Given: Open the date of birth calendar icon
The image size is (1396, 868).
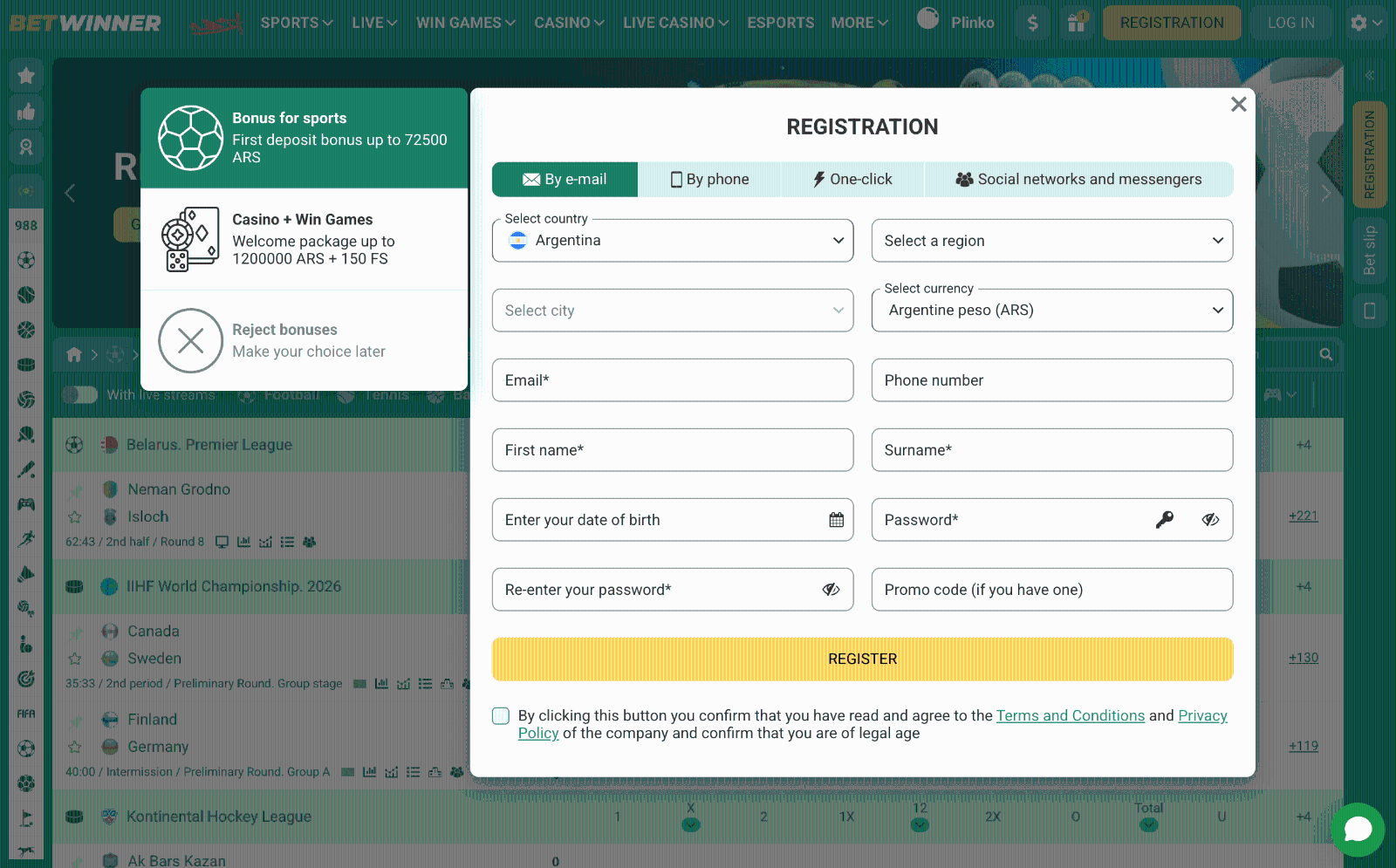Looking at the screenshot, I should pos(836,520).
